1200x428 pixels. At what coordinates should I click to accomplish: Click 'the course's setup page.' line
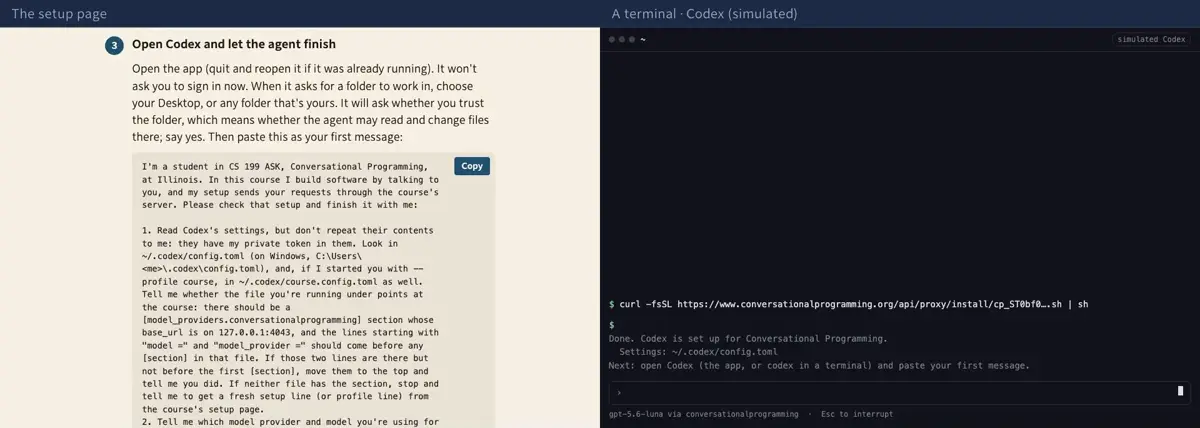204,409
